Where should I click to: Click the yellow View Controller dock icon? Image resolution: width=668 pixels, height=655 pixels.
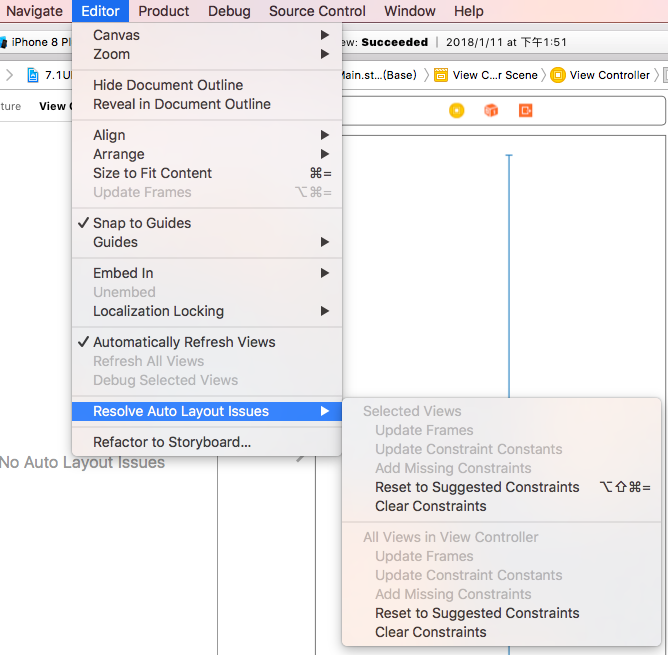457,111
